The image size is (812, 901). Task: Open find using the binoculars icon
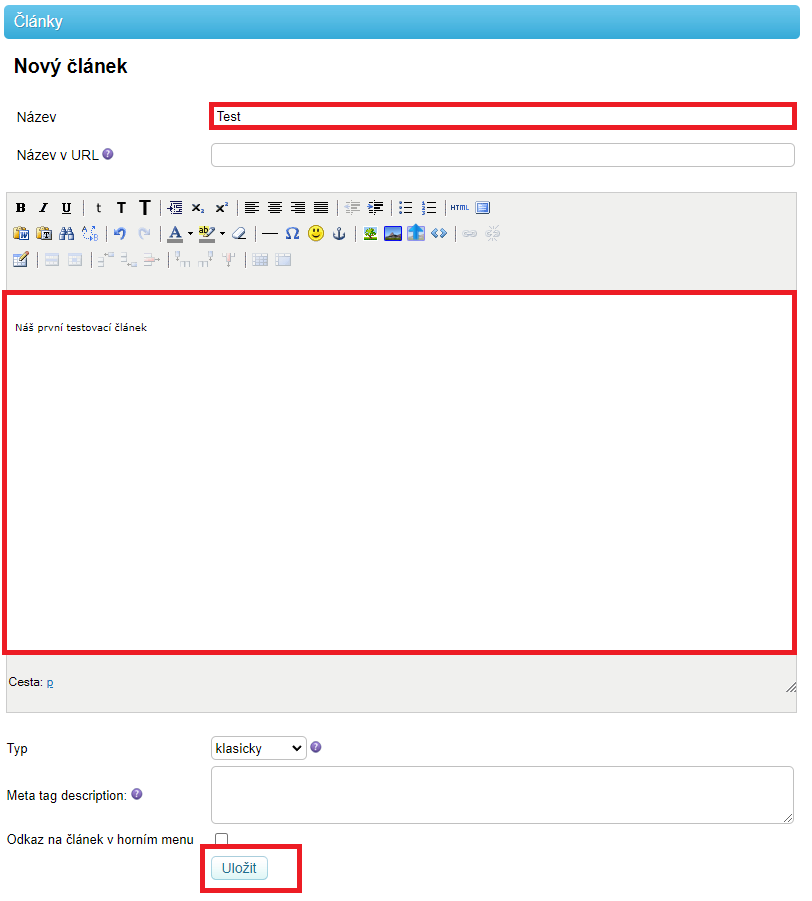point(67,234)
